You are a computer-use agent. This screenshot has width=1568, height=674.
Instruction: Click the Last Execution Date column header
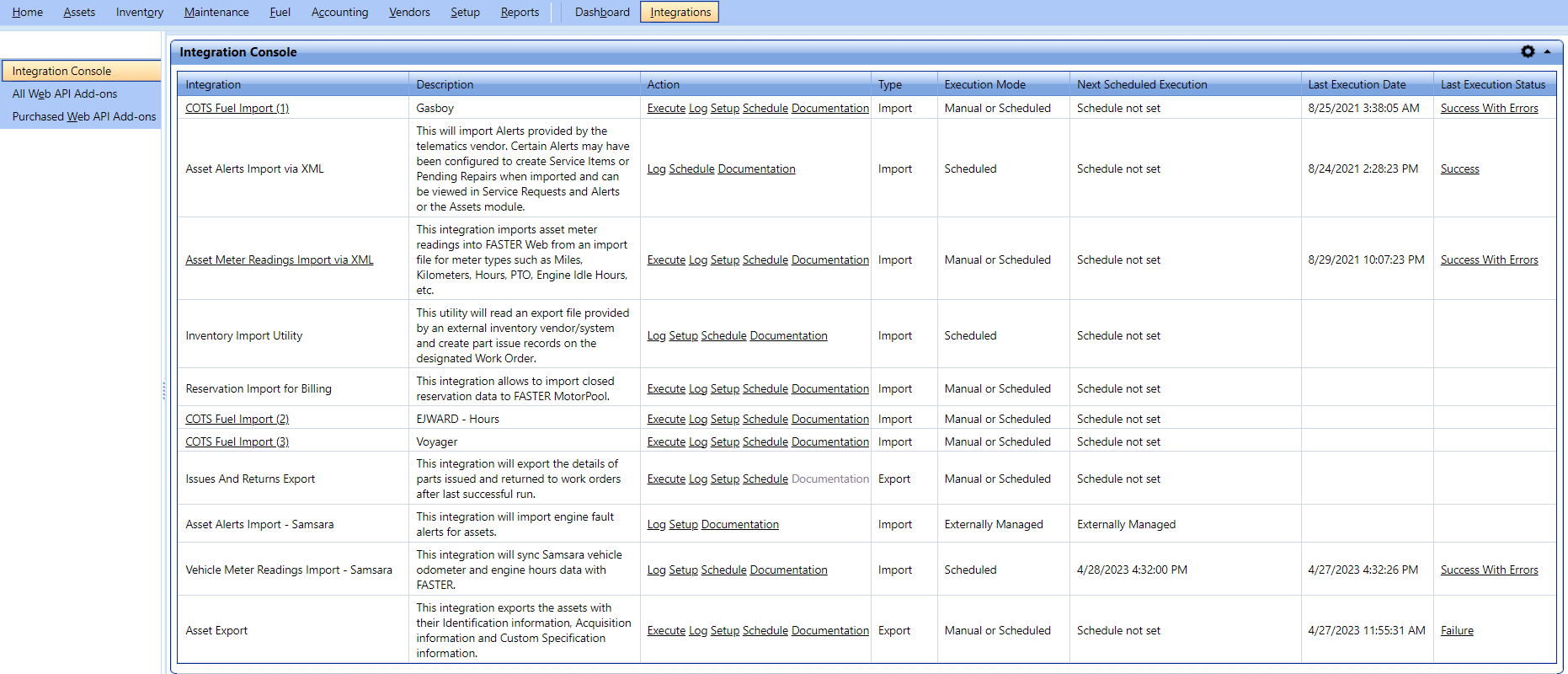[x=1367, y=84]
